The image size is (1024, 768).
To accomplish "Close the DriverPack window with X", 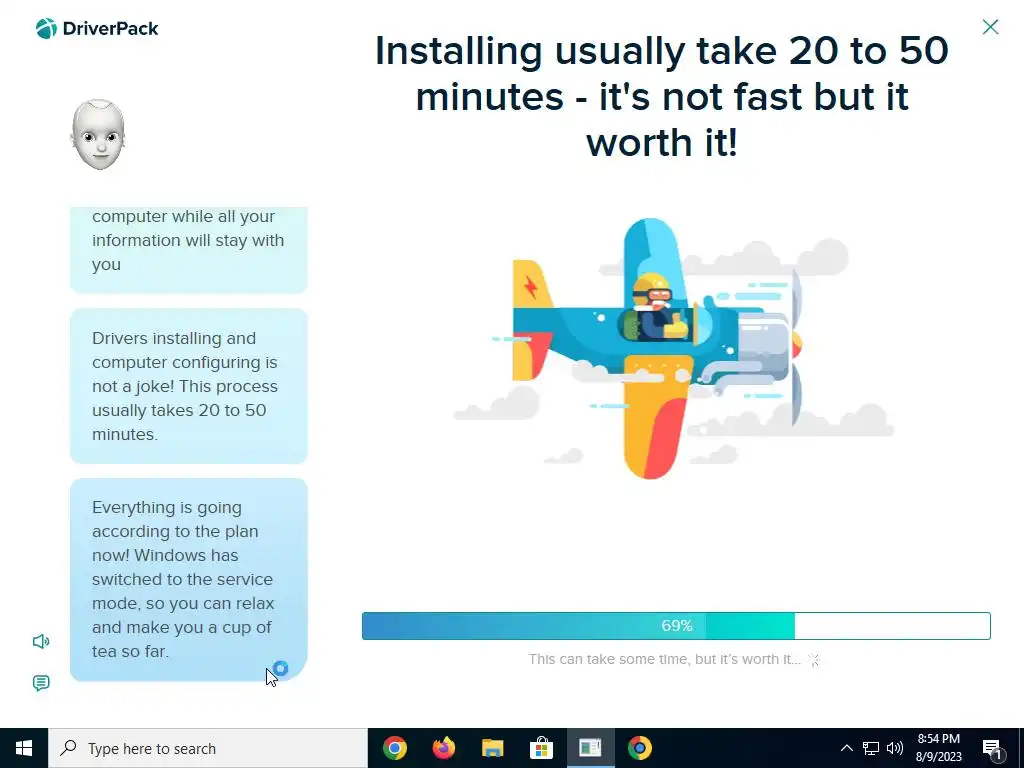I will tap(990, 27).
